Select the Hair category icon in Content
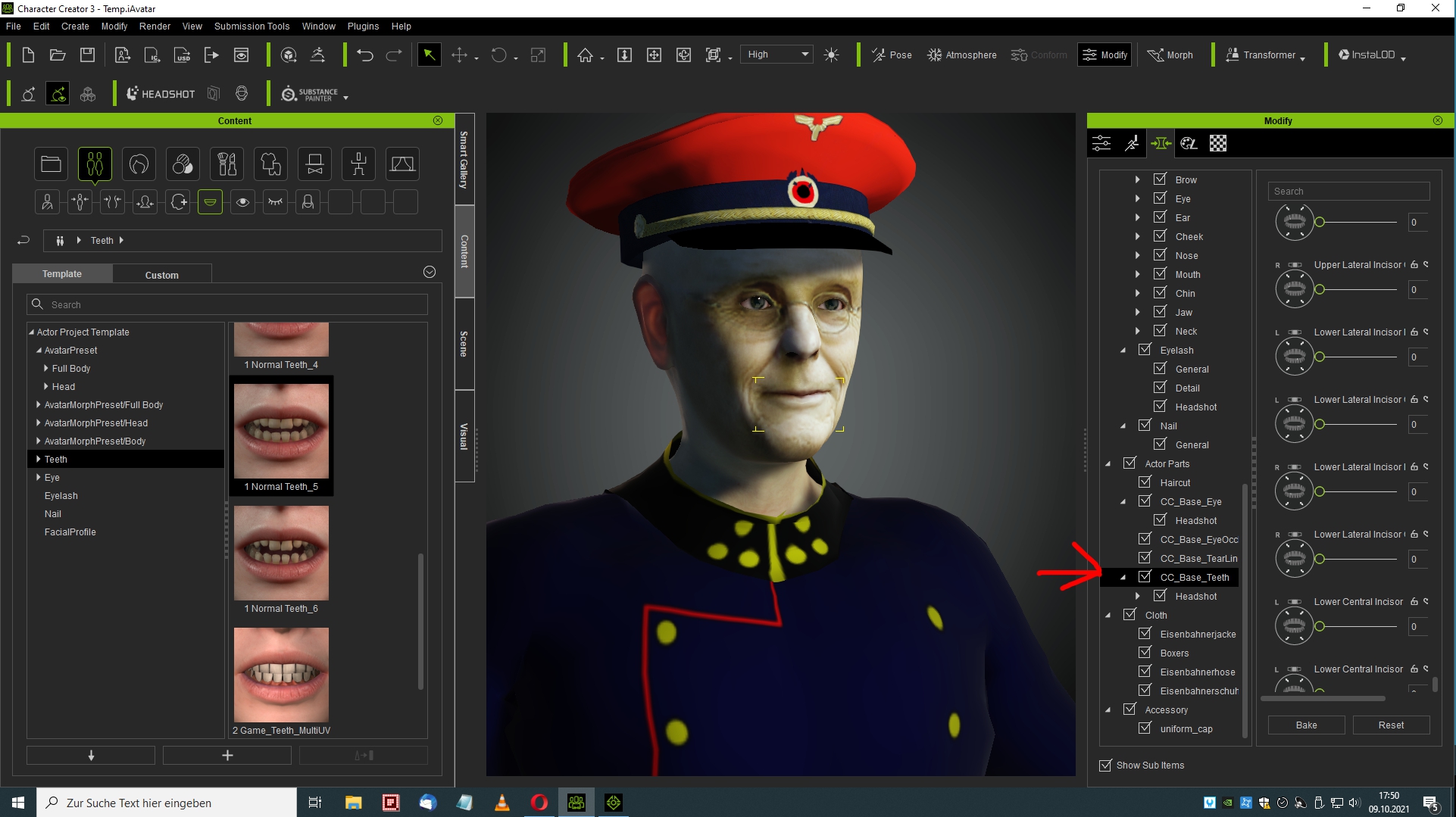The height and width of the screenshot is (817, 1456). [139, 164]
